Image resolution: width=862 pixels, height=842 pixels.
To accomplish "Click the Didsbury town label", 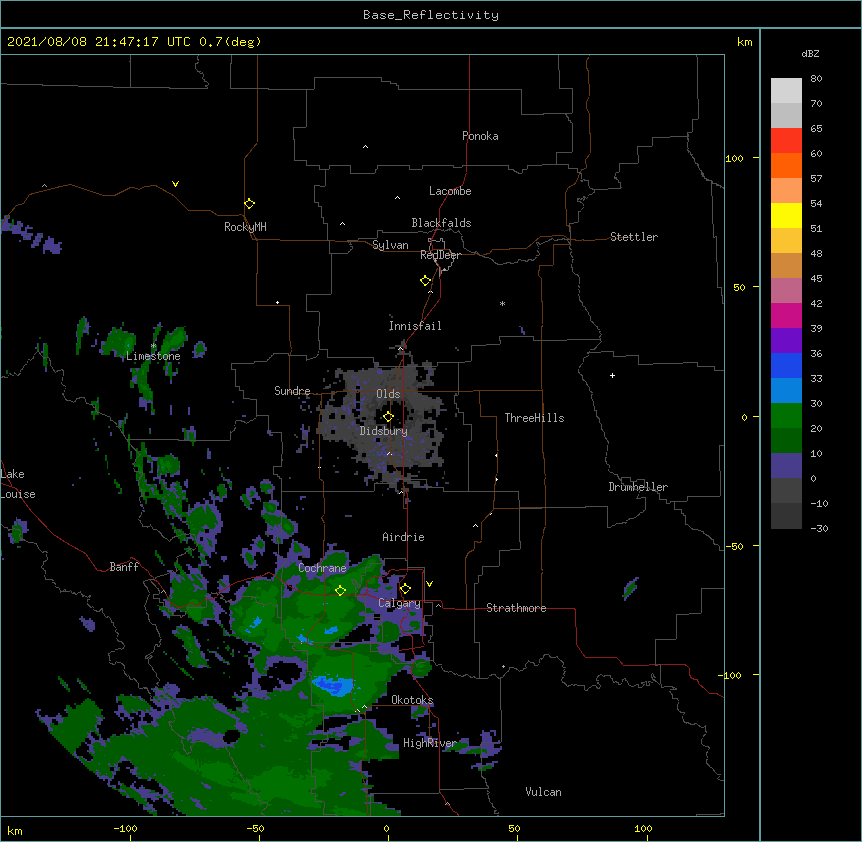I will tap(384, 431).
